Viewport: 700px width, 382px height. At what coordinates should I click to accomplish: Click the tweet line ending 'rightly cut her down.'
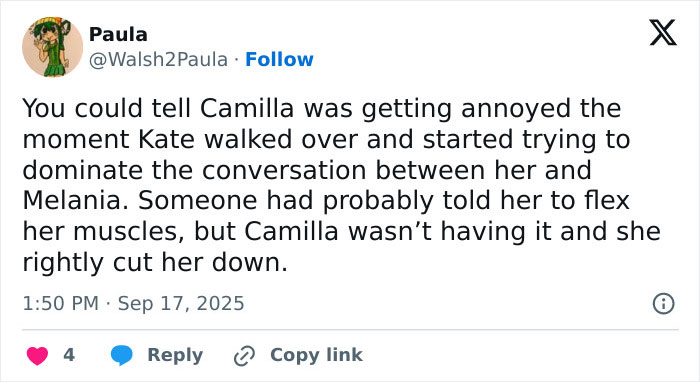155,262
